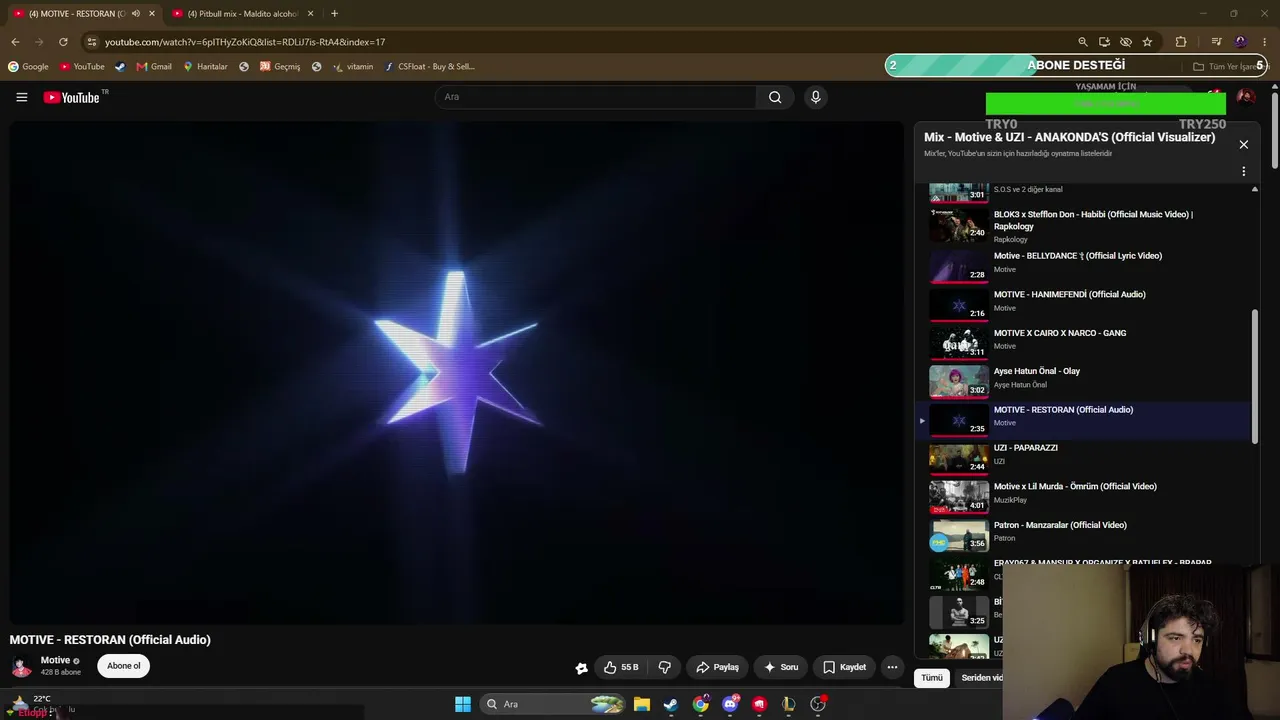Viewport: 1280px width, 720px height.
Task: Click the Soru button
Action: 781,667
